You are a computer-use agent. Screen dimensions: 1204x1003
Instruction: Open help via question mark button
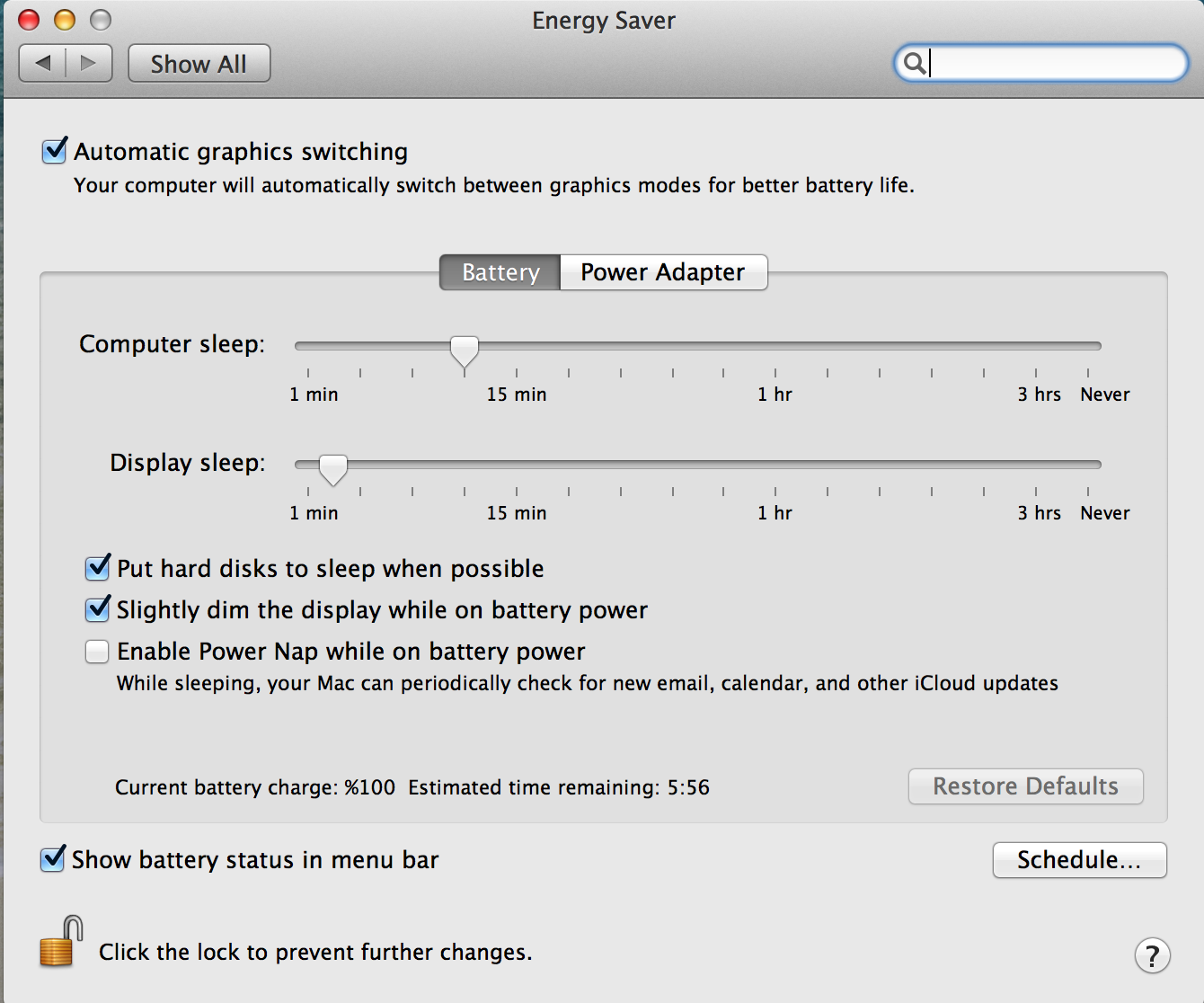pyautogui.click(x=1152, y=955)
